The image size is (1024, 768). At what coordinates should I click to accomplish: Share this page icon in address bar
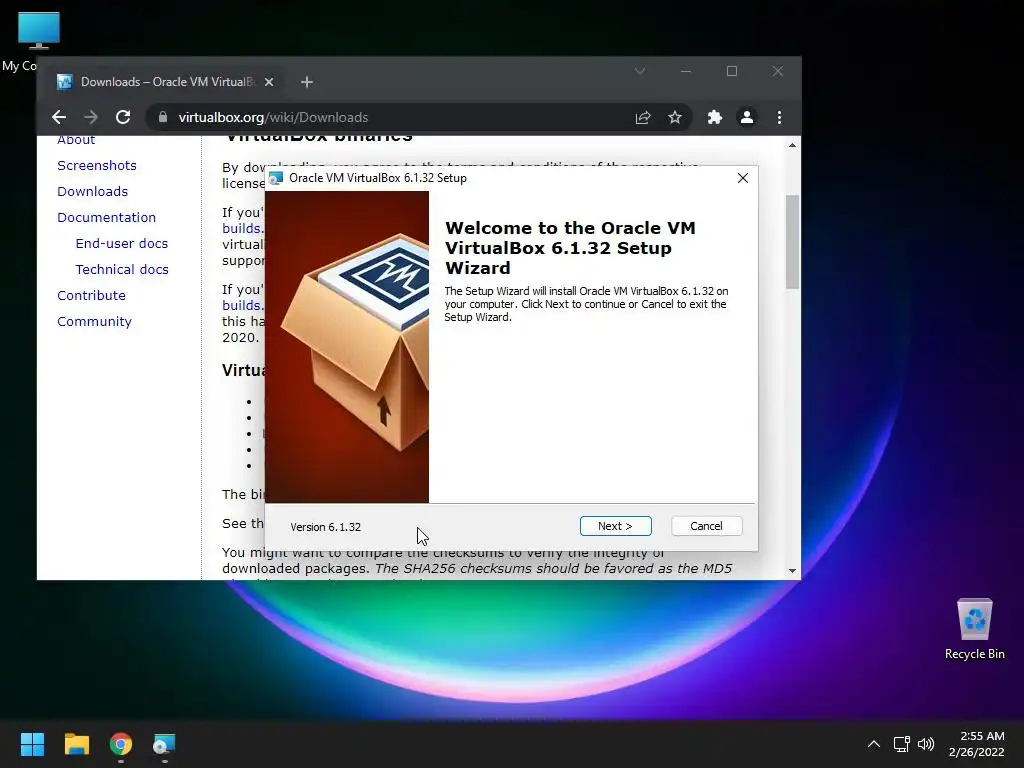point(643,117)
